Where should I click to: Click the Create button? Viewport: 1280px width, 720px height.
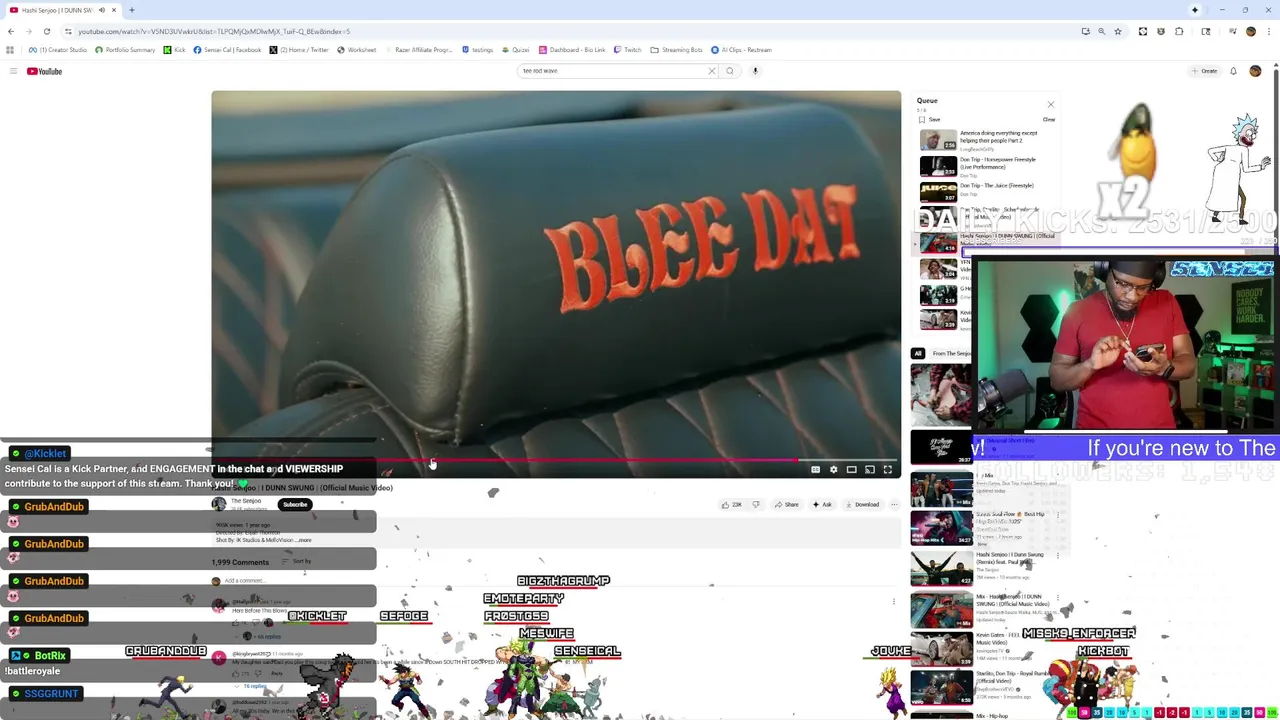coord(1204,71)
